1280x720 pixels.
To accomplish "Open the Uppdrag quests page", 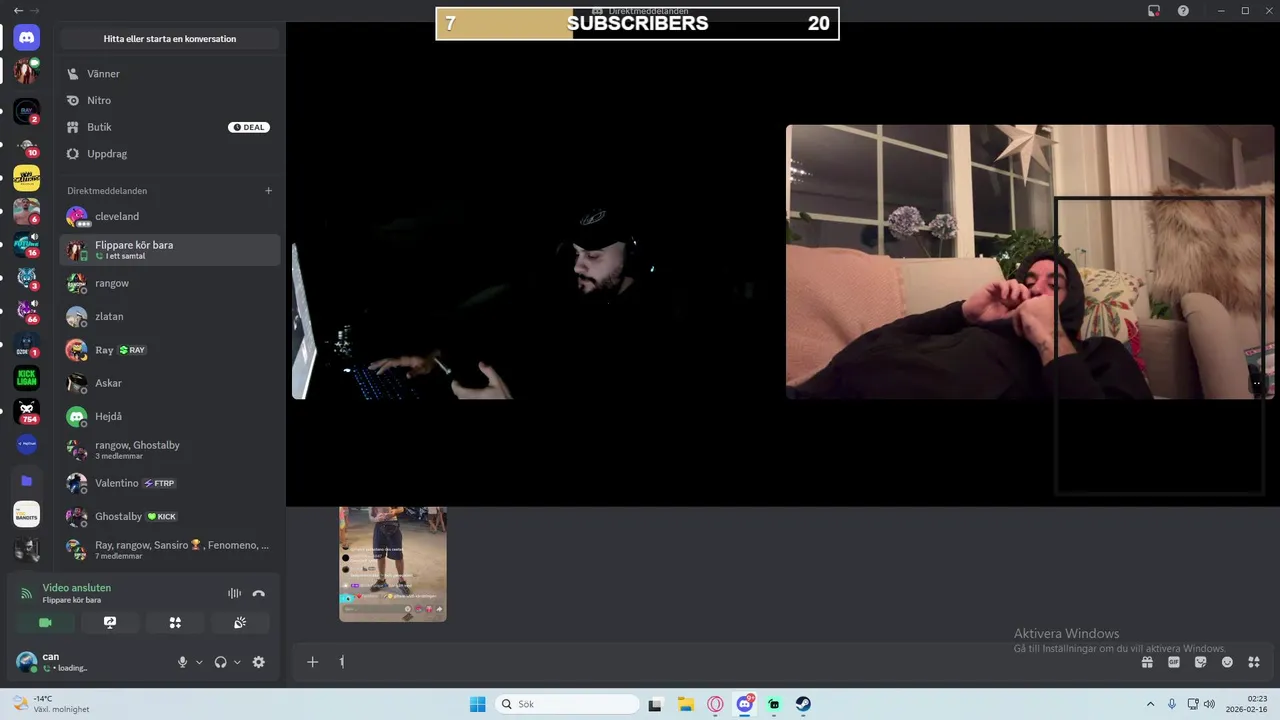I will point(170,154).
